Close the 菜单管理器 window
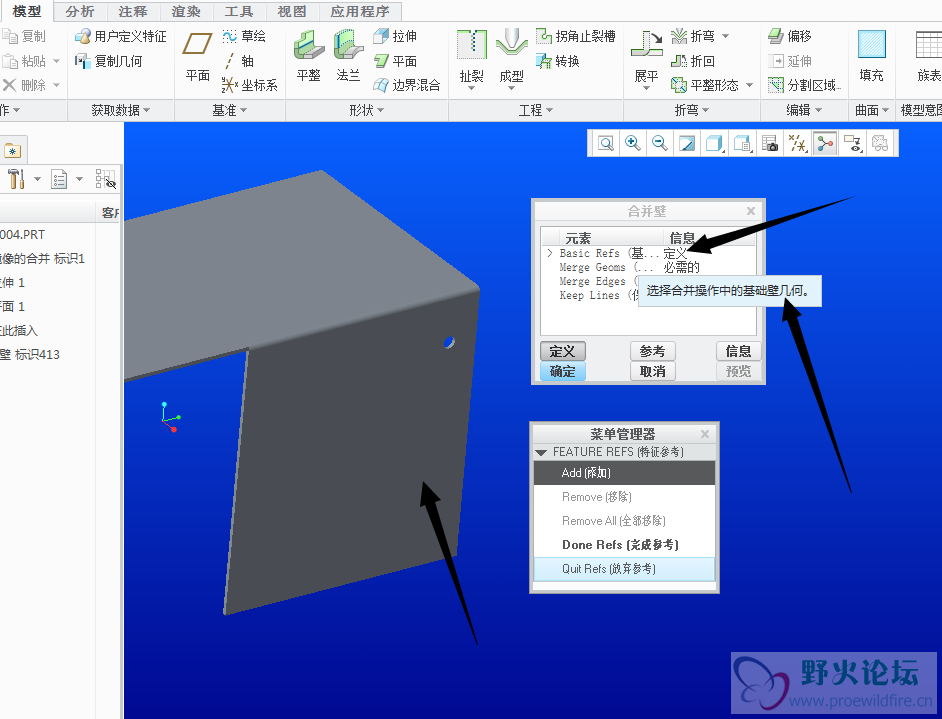 pos(705,434)
